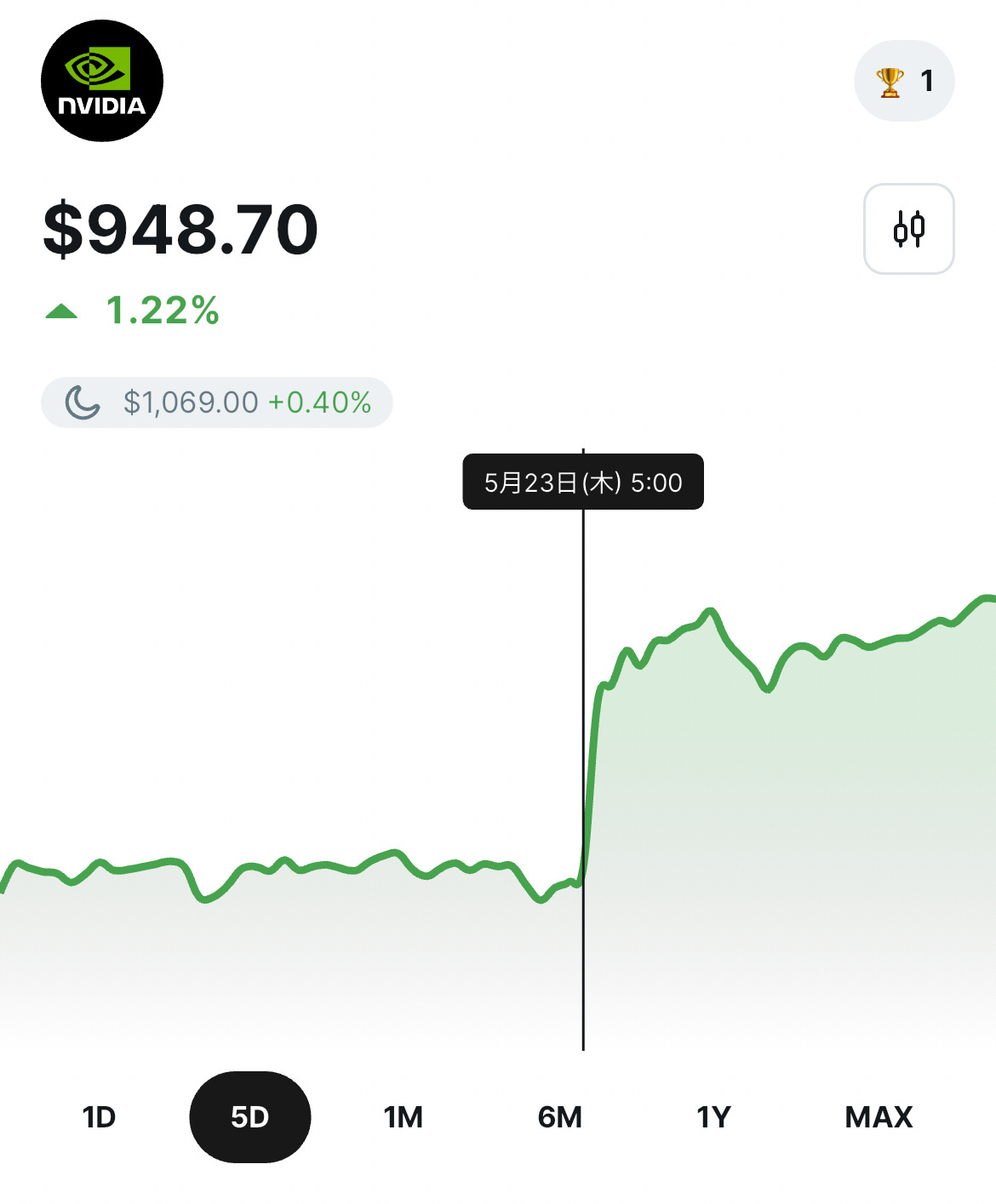Tap the 1.22% daily change

(163, 311)
